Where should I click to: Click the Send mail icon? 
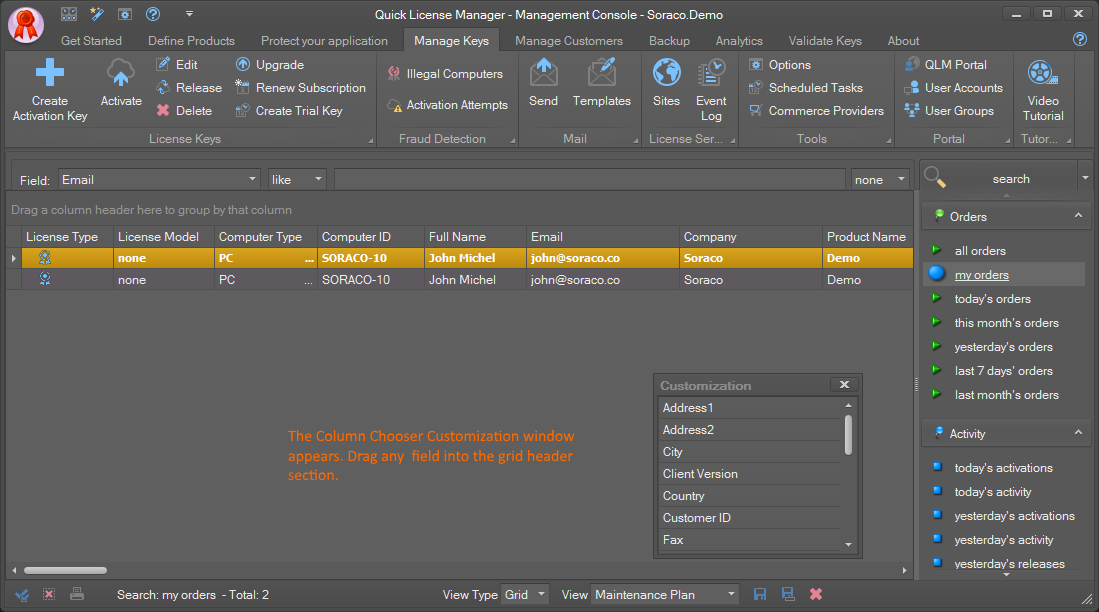[543, 73]
